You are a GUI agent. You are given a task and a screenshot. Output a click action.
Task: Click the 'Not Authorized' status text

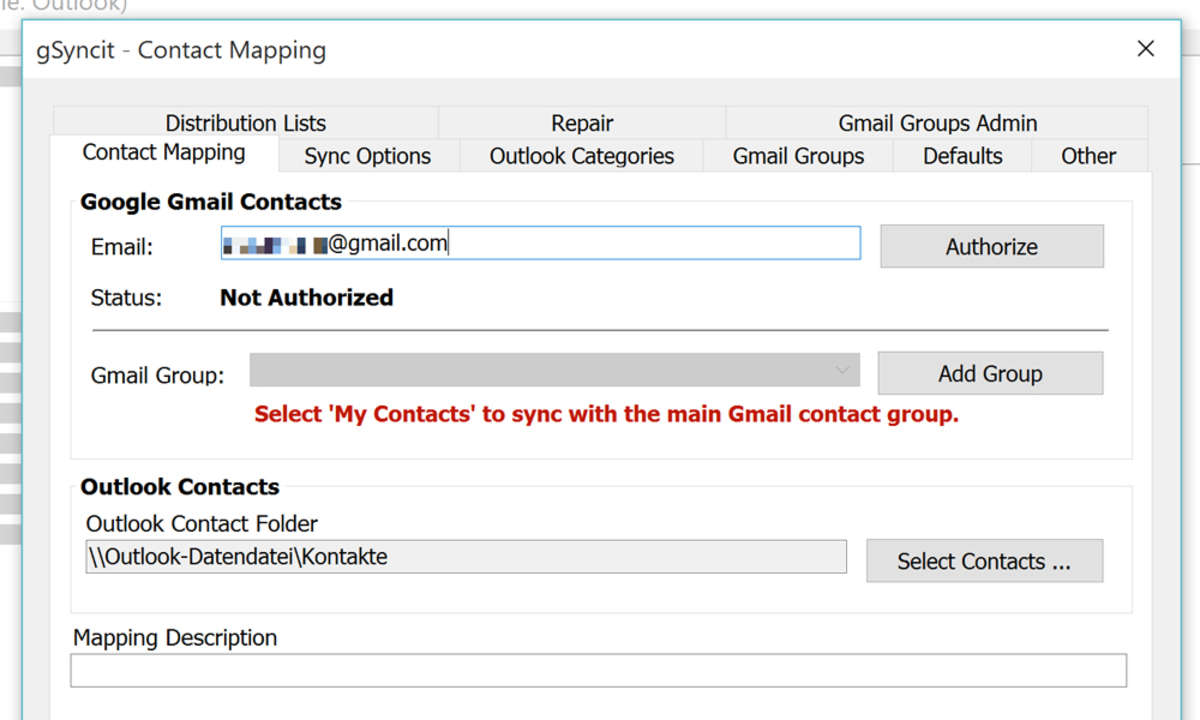[x=306, y=297]
